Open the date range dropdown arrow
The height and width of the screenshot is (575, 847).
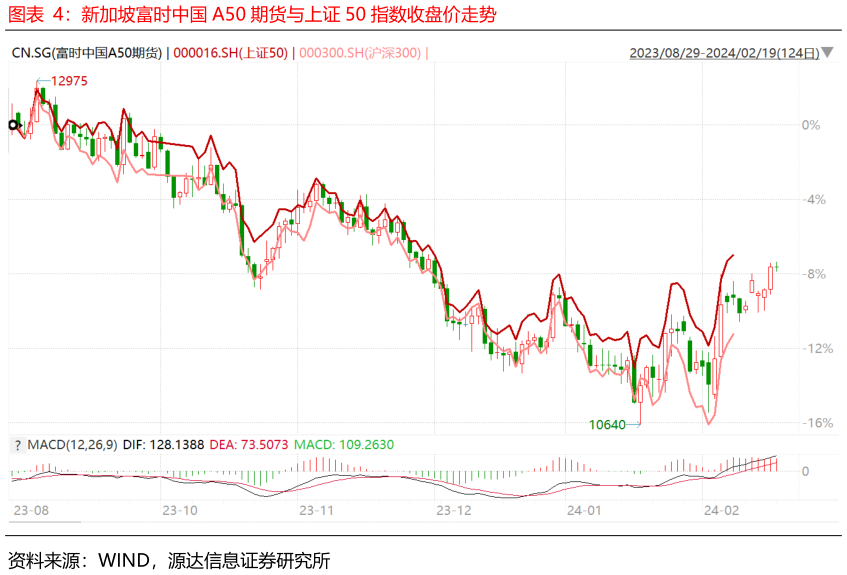(x=828, y=53)
